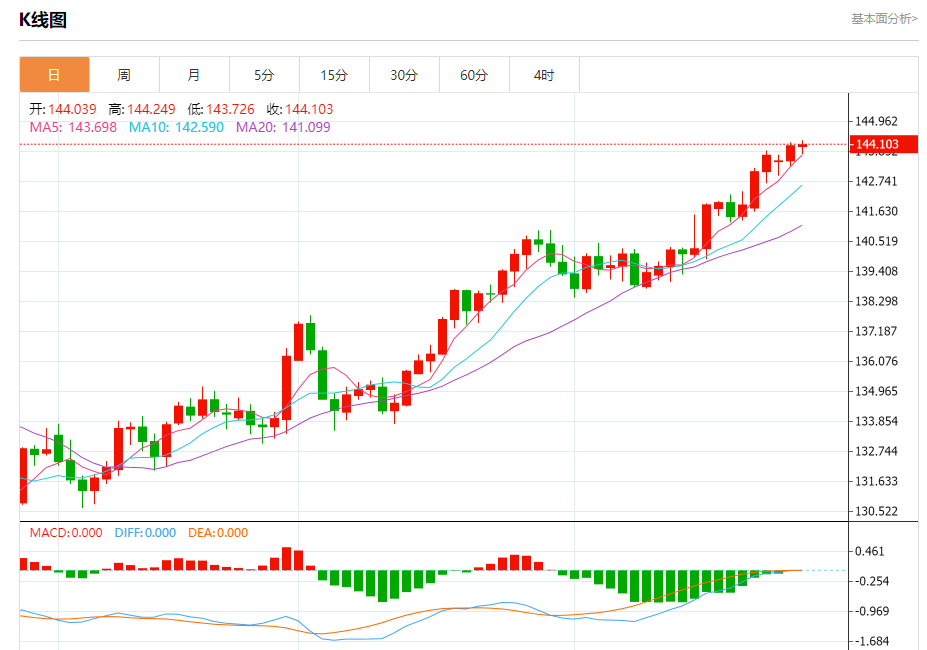The image size is (927, 650).
Task: Click the MA10 indicator label
Action: (176, 127)
